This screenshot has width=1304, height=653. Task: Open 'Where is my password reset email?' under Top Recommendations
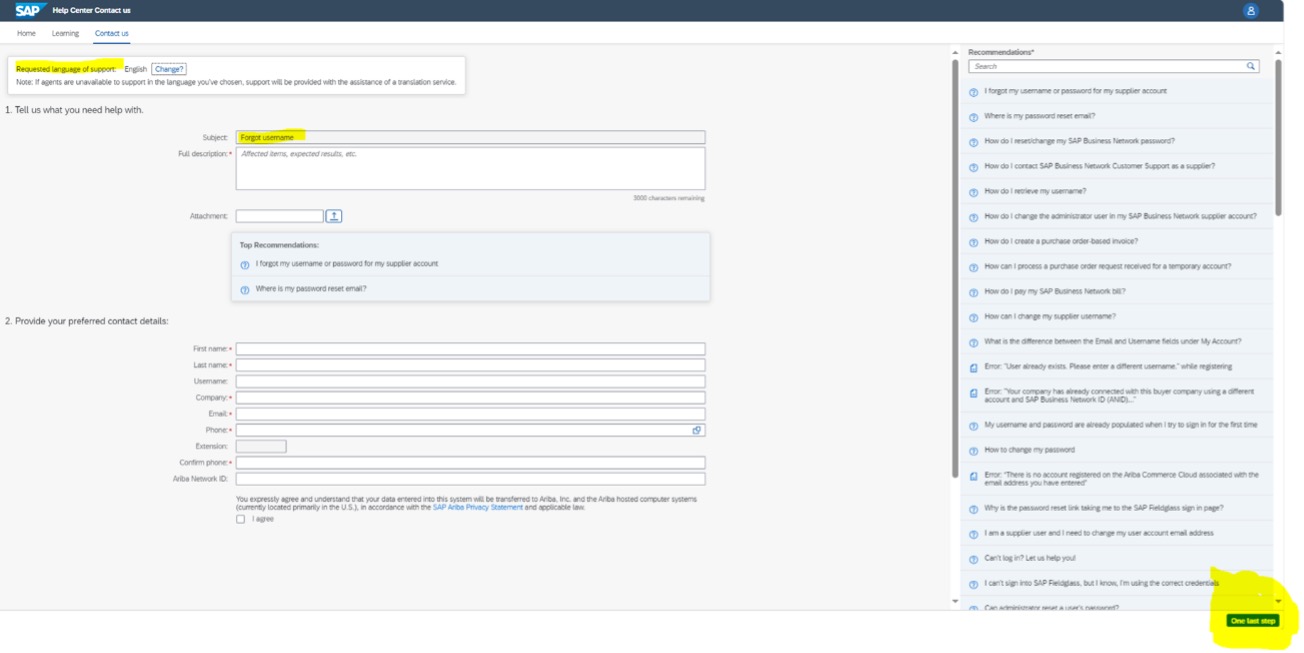click(311, 288)
